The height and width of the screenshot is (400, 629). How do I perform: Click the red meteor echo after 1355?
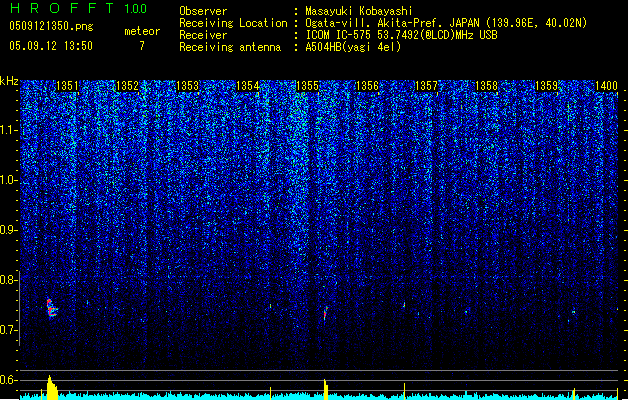tap(325, 313)
